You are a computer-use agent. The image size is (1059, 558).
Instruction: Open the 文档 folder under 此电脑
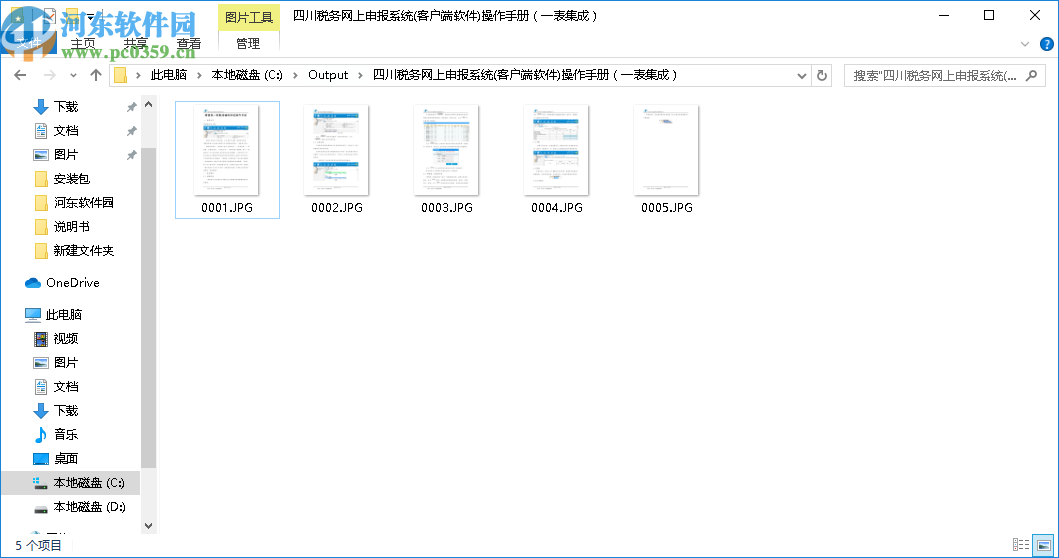(66, 386)
